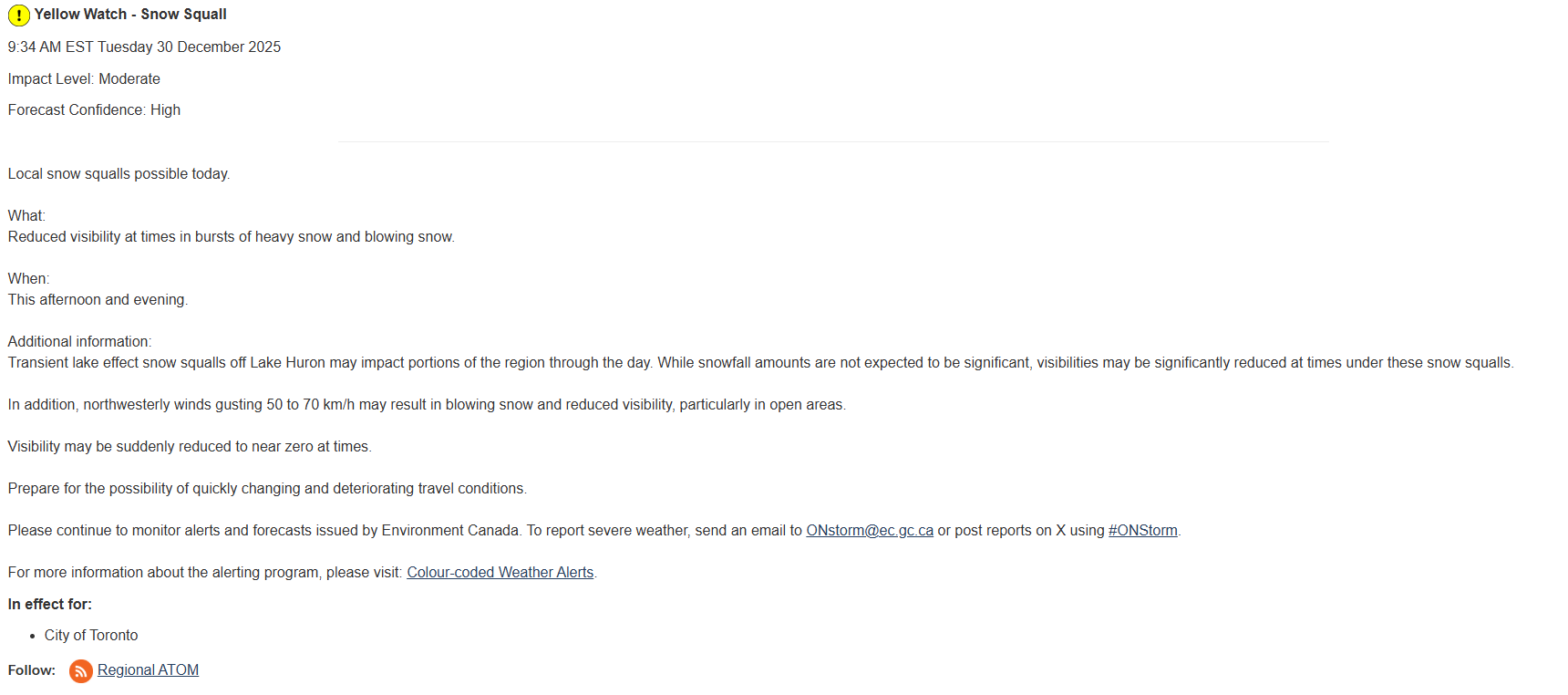Click the Follow: label
1568x695 pixels.
coord(32,670)
